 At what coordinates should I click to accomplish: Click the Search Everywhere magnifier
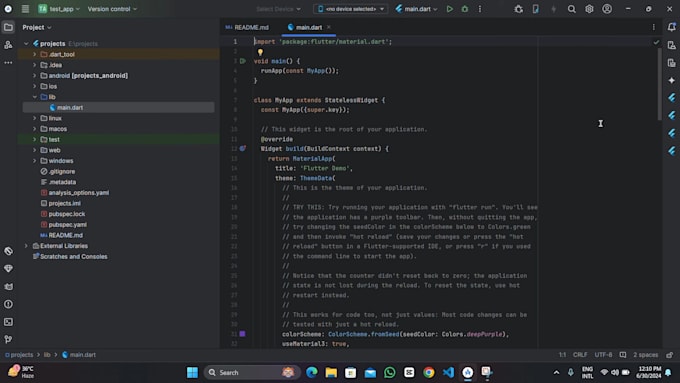(572, 9)
